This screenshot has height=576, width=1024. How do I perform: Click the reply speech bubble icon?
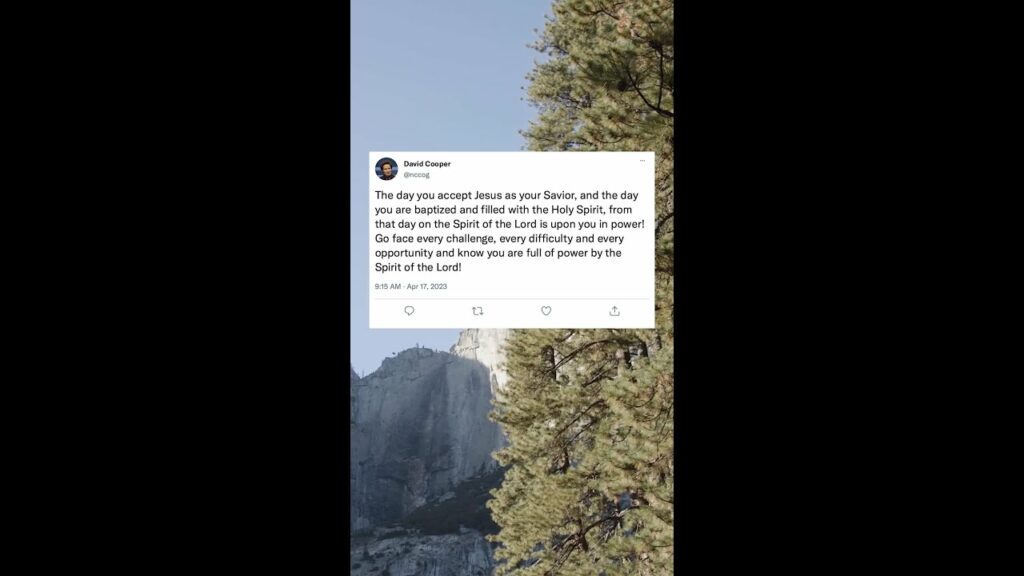coord(409,311)
